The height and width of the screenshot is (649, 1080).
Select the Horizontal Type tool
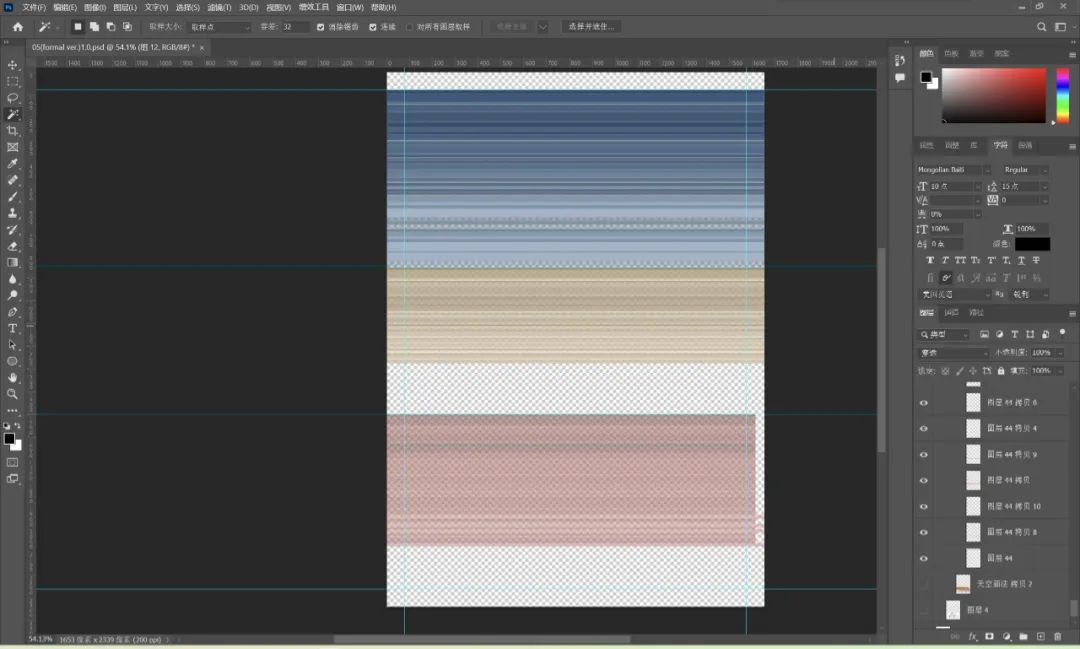point(12,329)
